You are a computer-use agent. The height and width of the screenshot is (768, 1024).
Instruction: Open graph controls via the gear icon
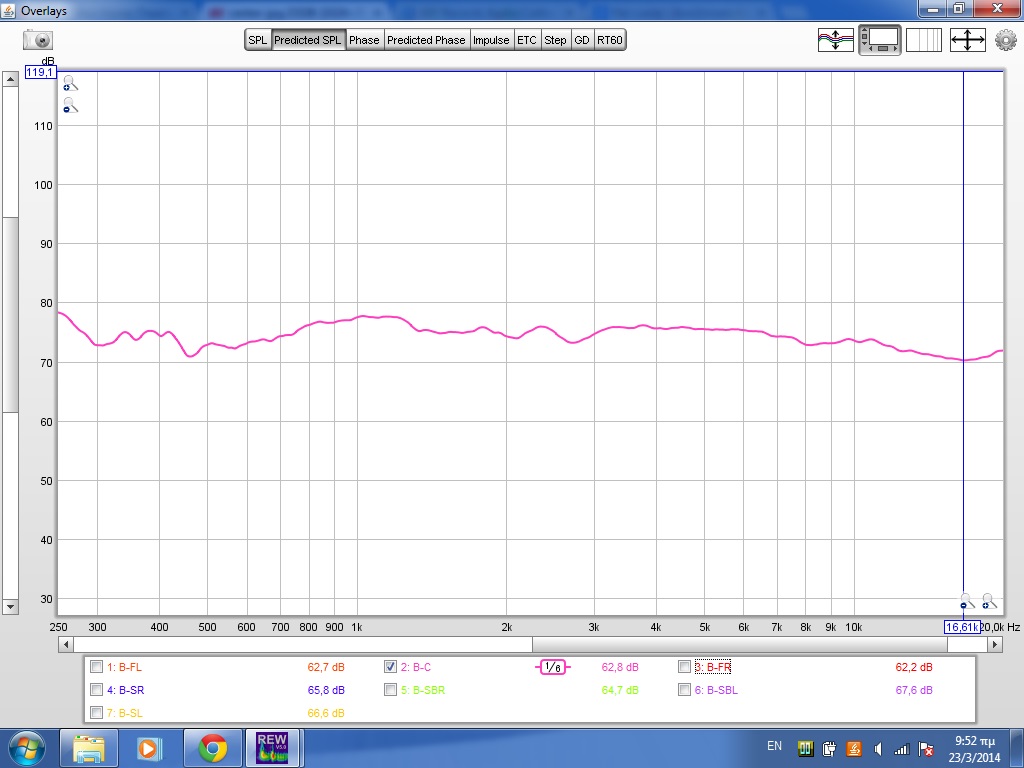tap(1005, 41)
